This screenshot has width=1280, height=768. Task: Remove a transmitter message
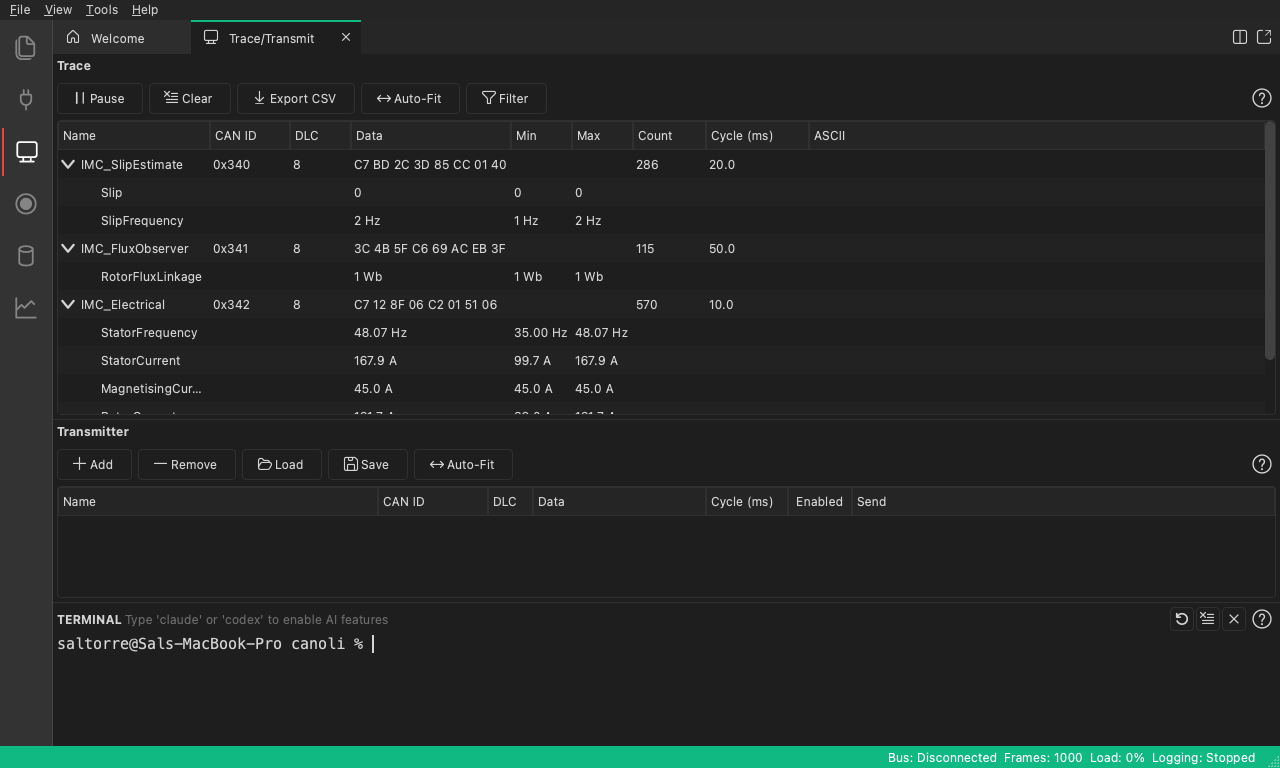(186, 464)
